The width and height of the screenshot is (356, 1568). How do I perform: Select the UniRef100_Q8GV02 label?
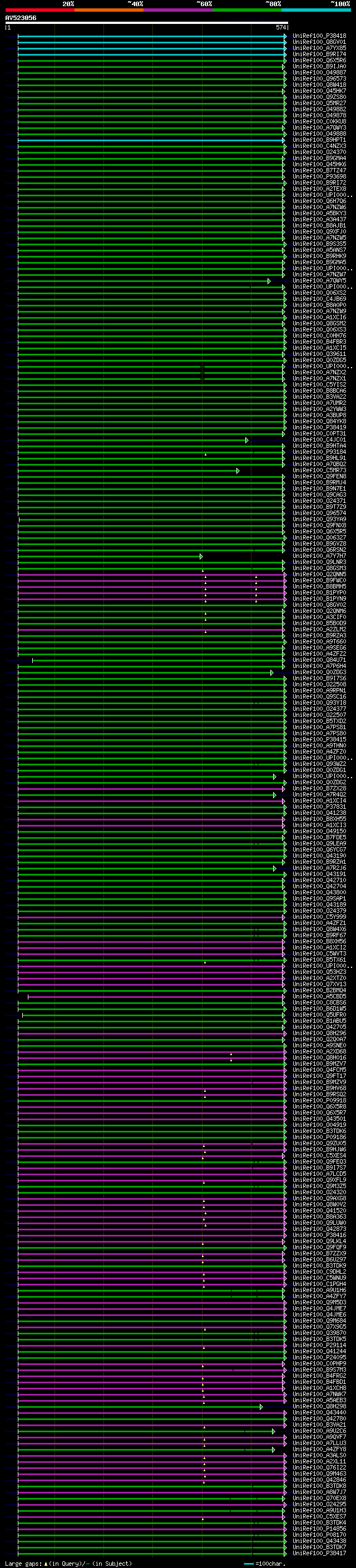319,605
